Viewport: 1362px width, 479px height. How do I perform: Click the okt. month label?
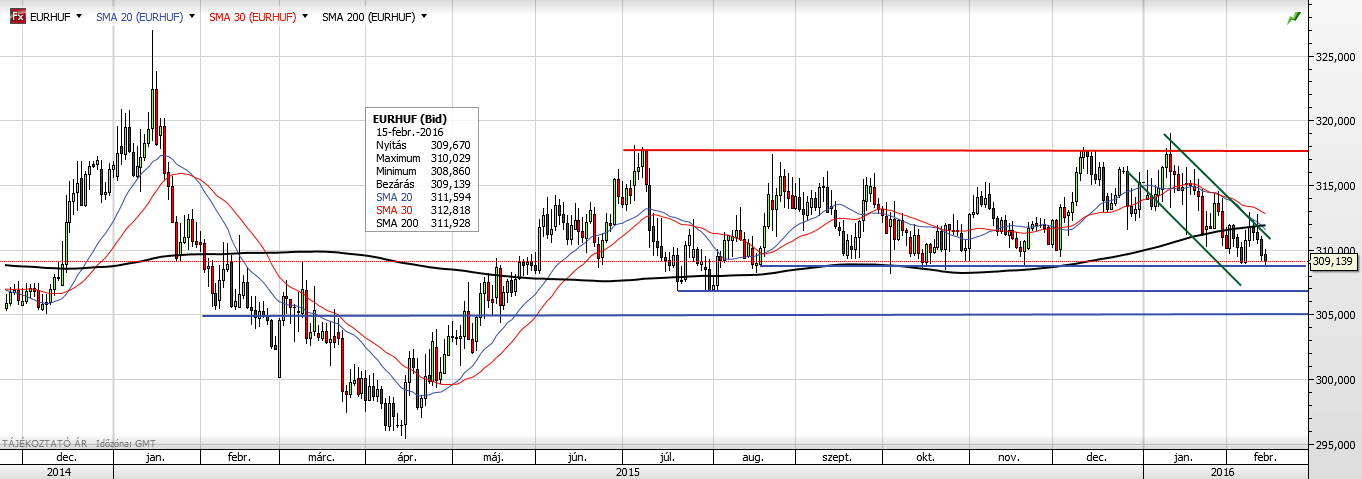tap(925, 457)
